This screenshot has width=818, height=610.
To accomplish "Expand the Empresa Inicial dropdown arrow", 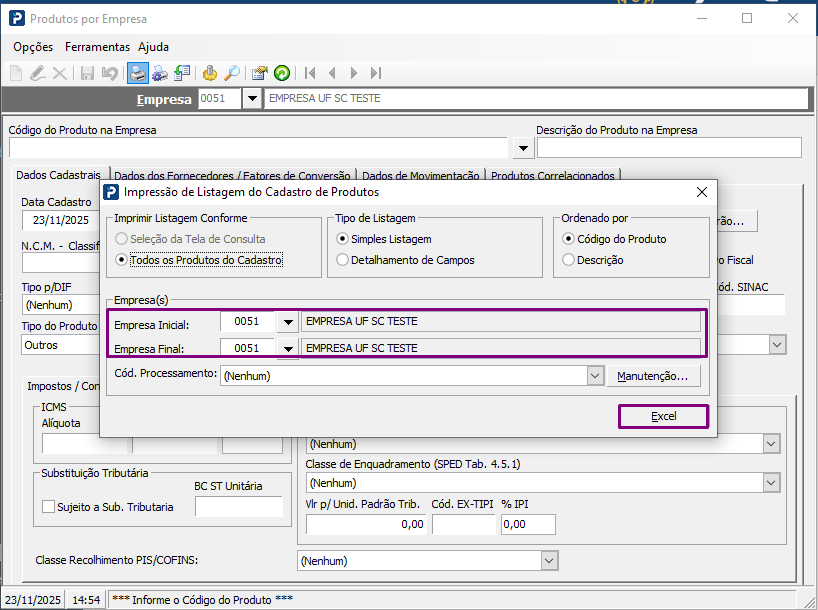I will point(288,322).
